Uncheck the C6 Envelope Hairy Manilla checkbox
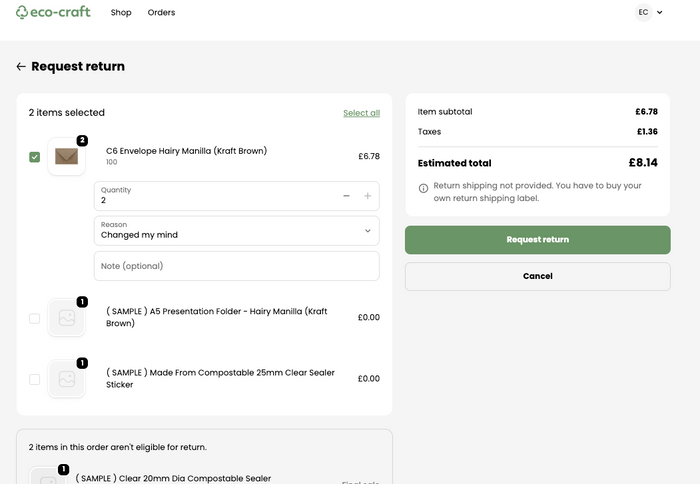The image size is (700, 484). click(35, 157)
